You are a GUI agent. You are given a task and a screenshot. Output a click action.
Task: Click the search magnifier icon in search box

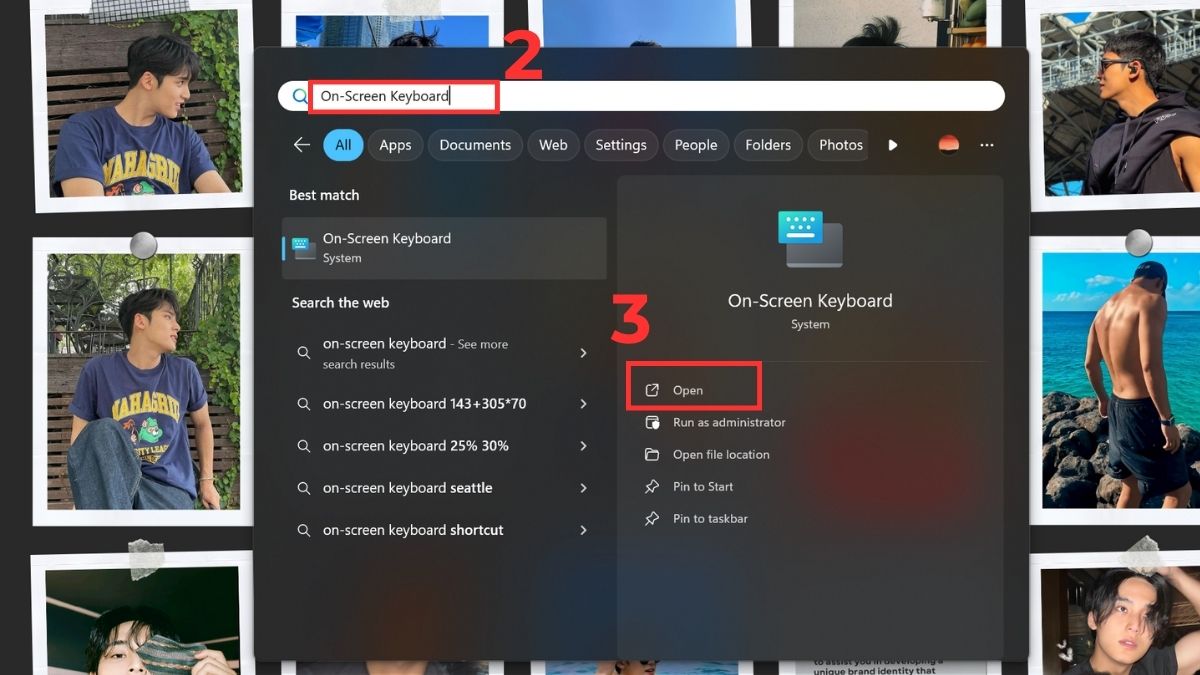click(300, 96)
